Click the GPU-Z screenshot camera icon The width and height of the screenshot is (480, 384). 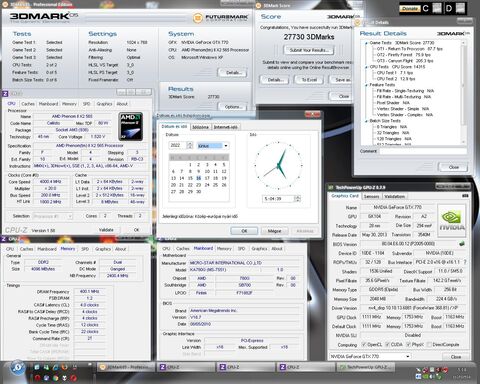(465, 196)
